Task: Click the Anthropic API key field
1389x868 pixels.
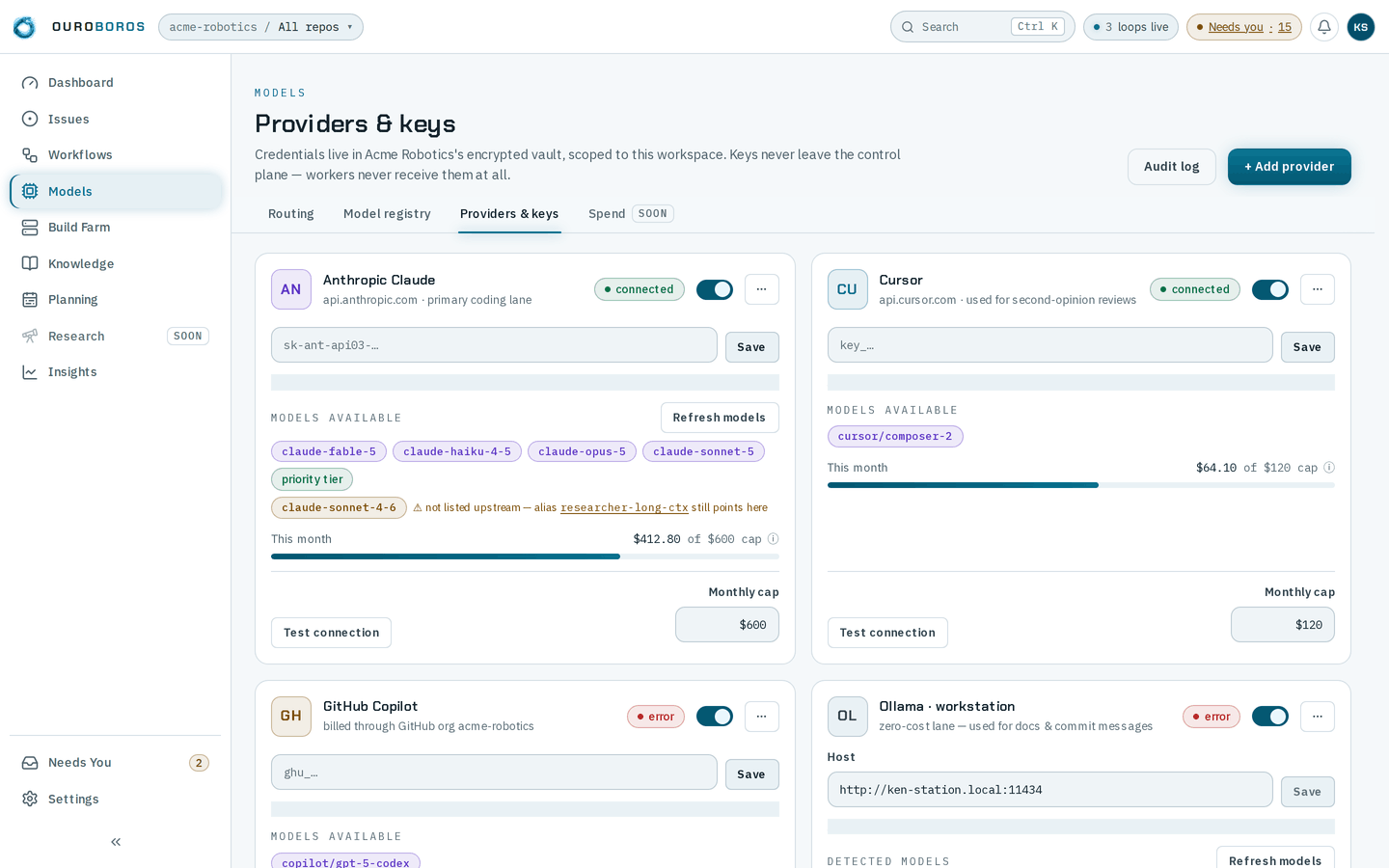Action: [x=494, y=345]
